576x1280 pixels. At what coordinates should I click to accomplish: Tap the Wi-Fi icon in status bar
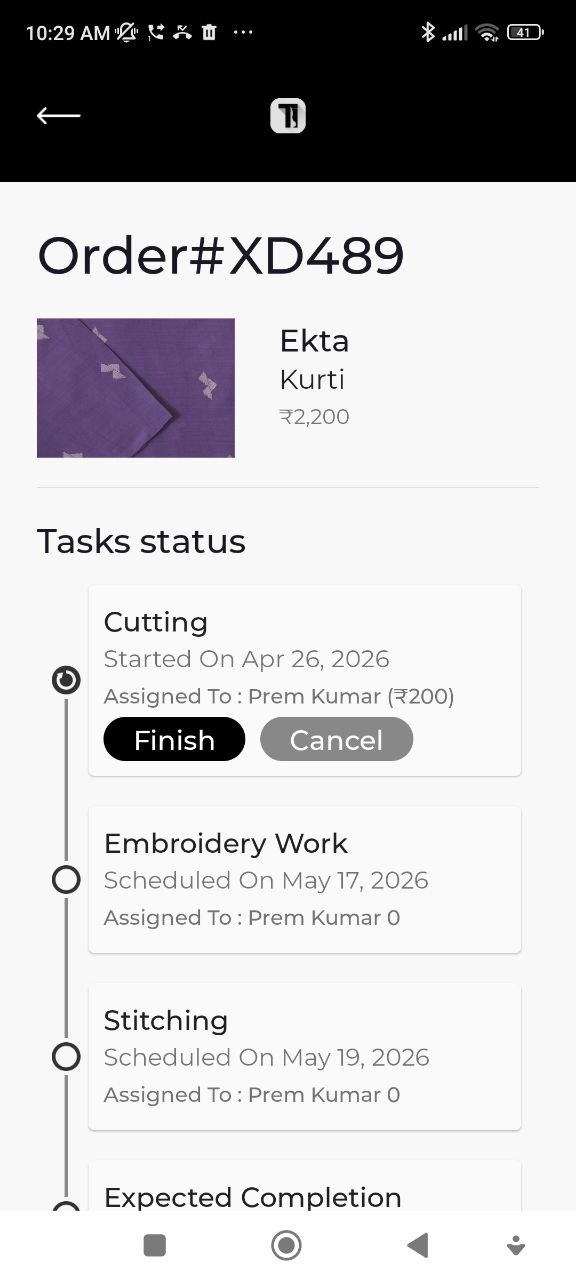(487, 31)
